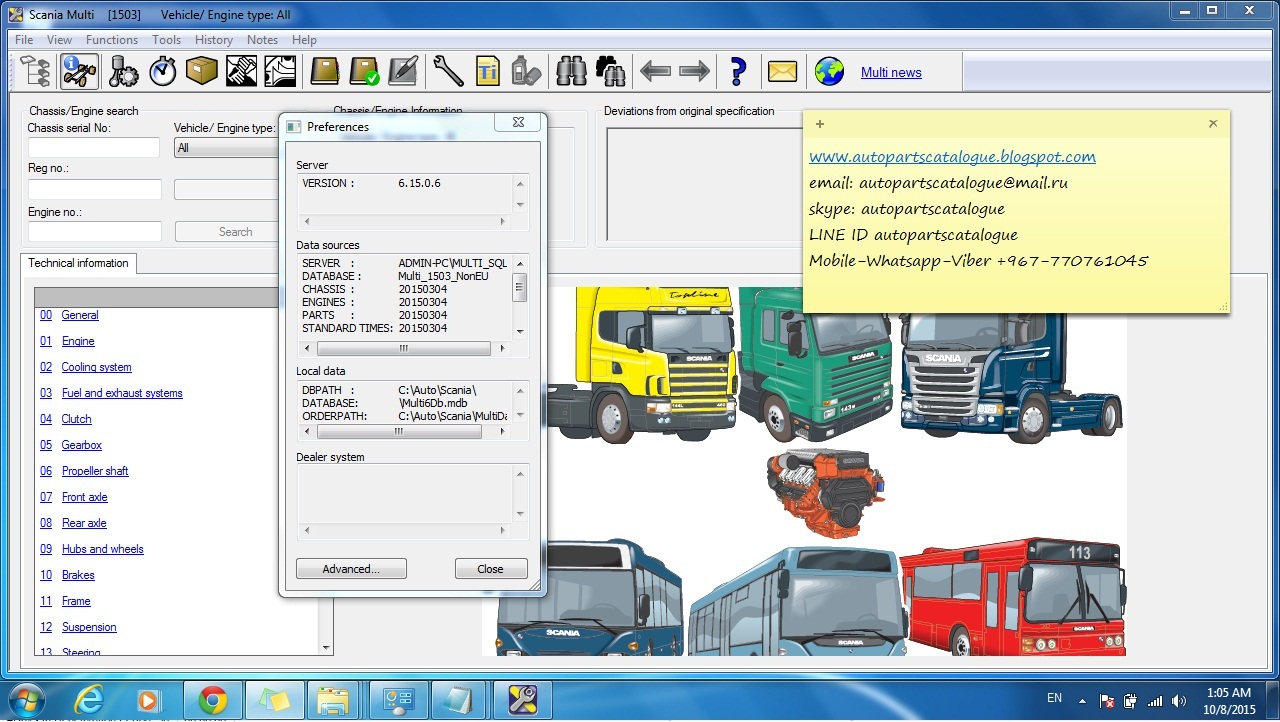Viewport: 1280px width, 722px height.
Task: Open the Tools menu
Action: [x=167, y=40]
